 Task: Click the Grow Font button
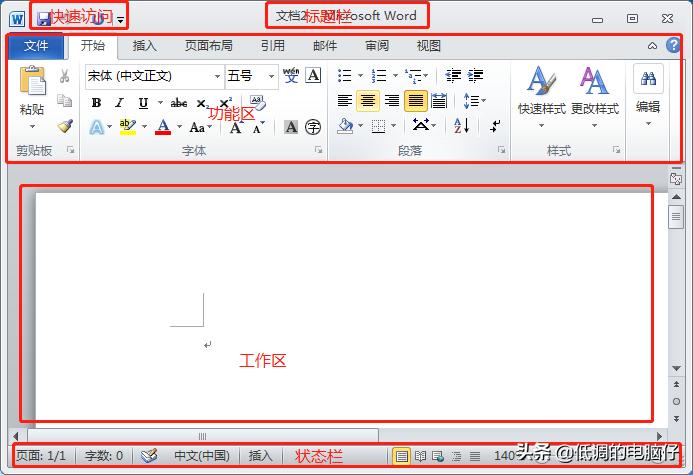coord(236,128)
